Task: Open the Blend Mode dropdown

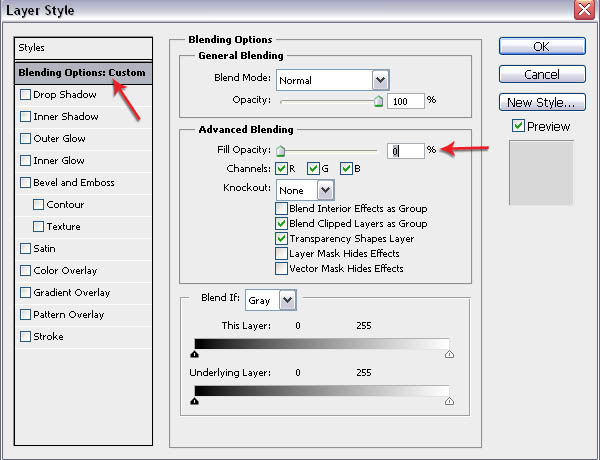Action: click(x=380, y=79)
